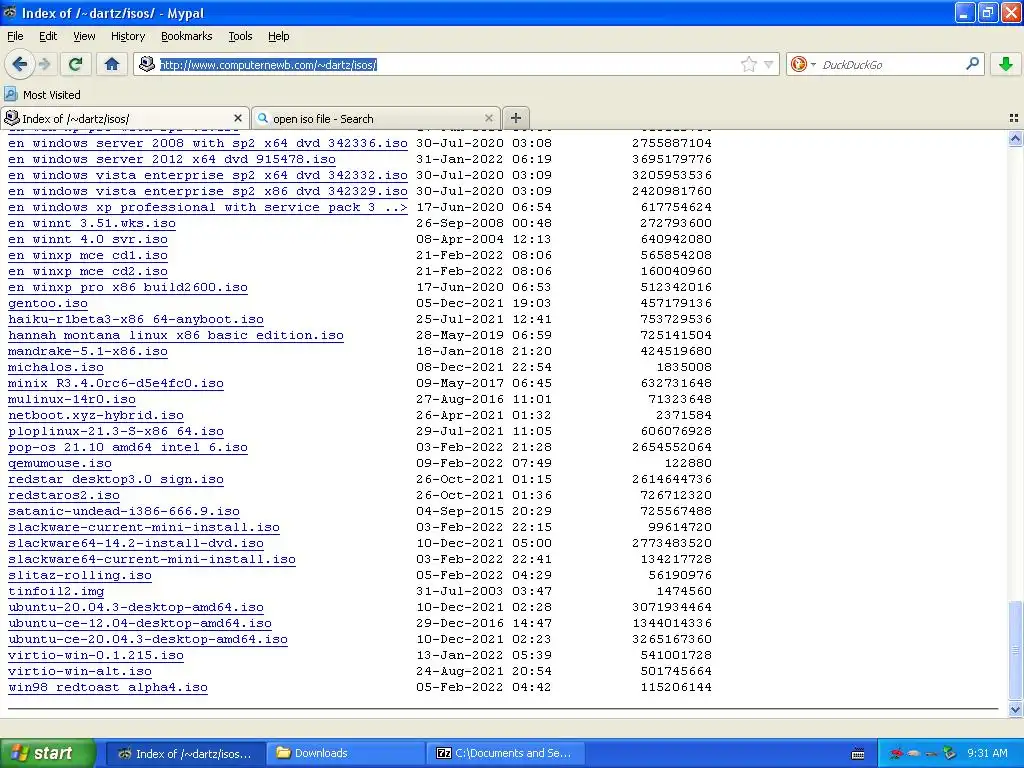Download gentoo.iso link

(x=48, y=304)
